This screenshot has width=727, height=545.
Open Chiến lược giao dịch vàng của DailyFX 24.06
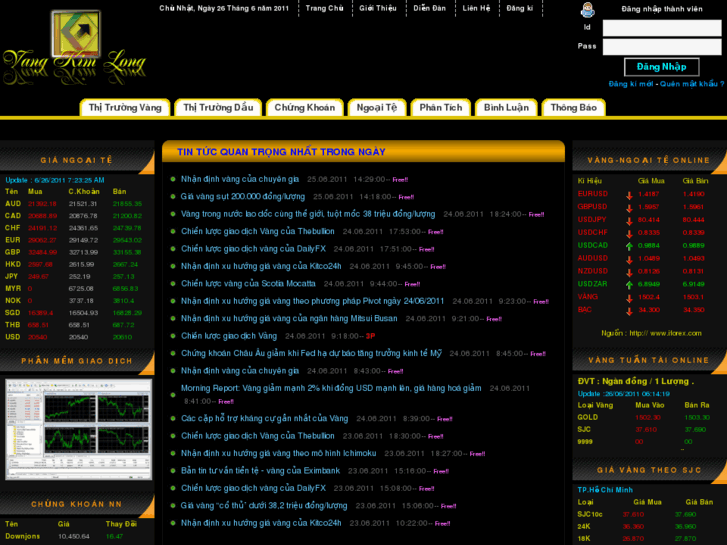(254, 249)
